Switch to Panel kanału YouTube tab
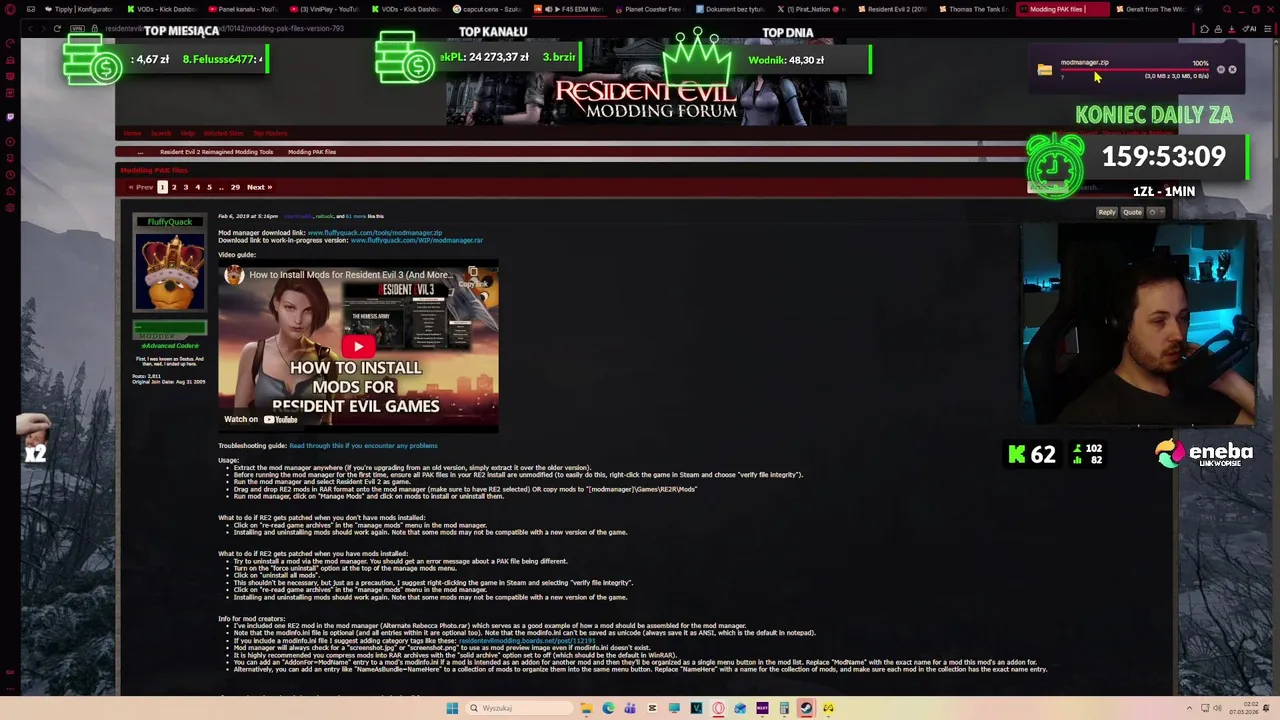Viewport: 1280px width, 720px height. (241, 9)
